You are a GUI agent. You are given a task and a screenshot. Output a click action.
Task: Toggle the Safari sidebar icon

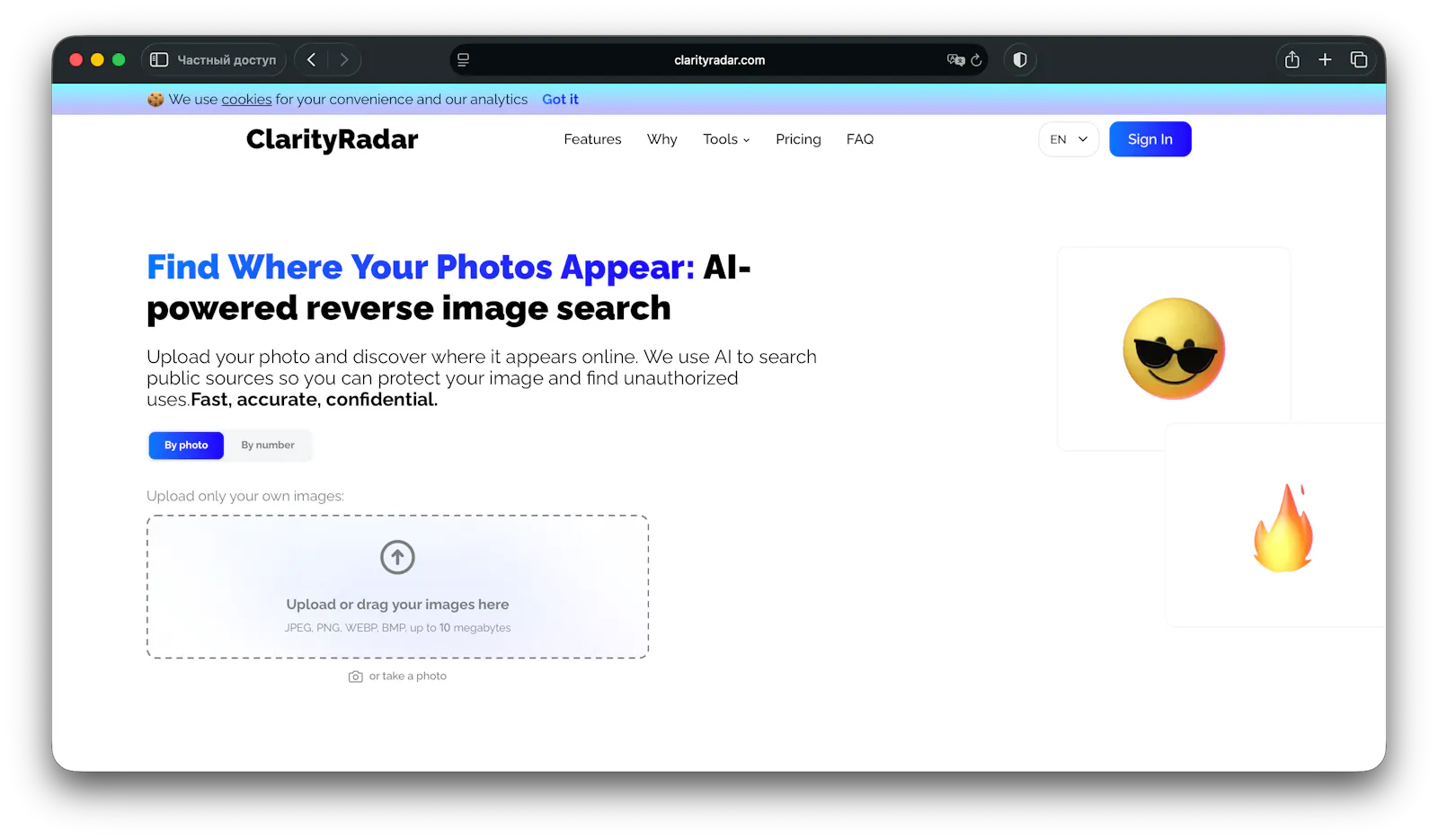point(159,60)
